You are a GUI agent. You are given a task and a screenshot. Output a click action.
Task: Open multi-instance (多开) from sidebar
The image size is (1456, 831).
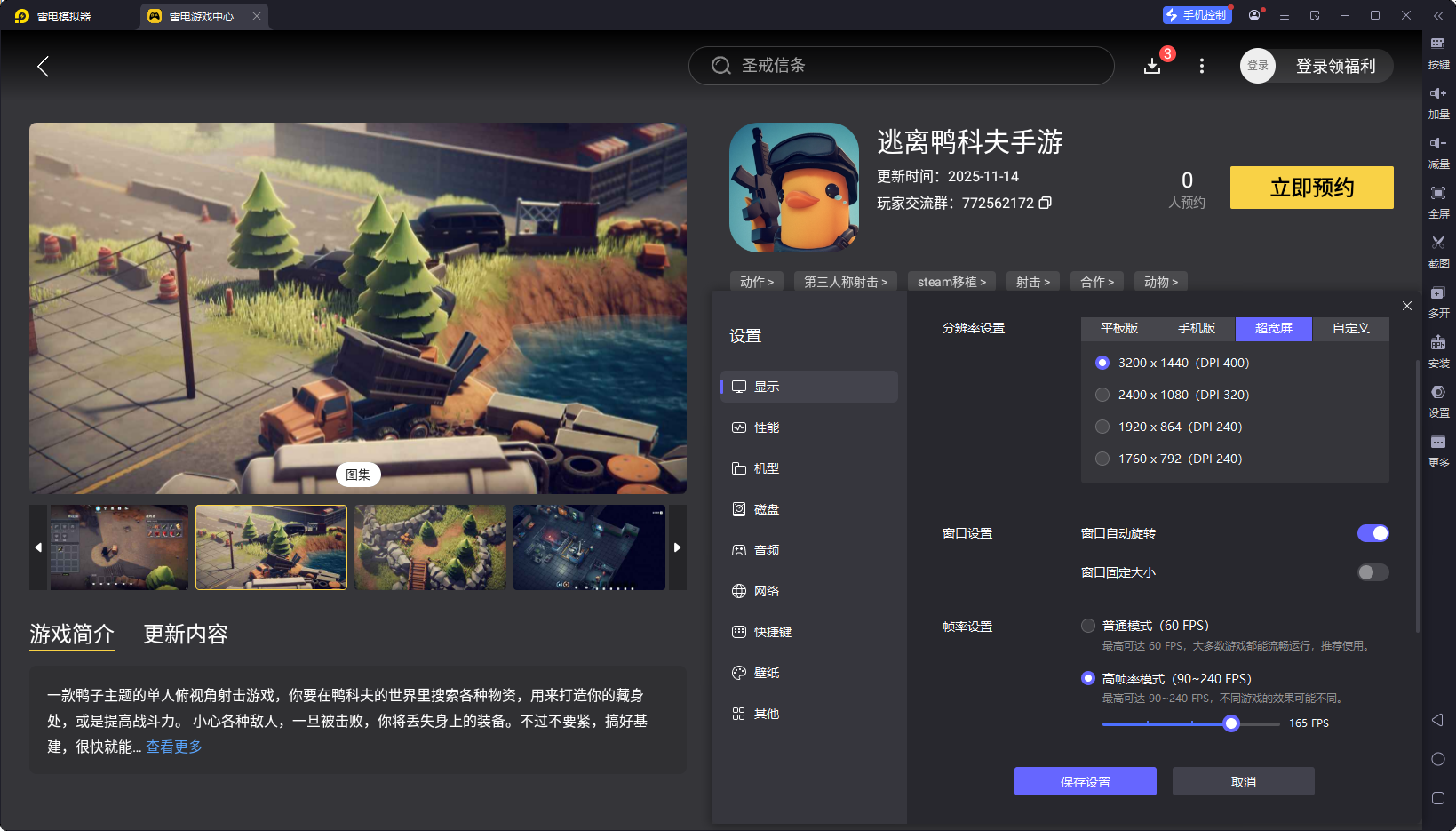coord(1437,300)
